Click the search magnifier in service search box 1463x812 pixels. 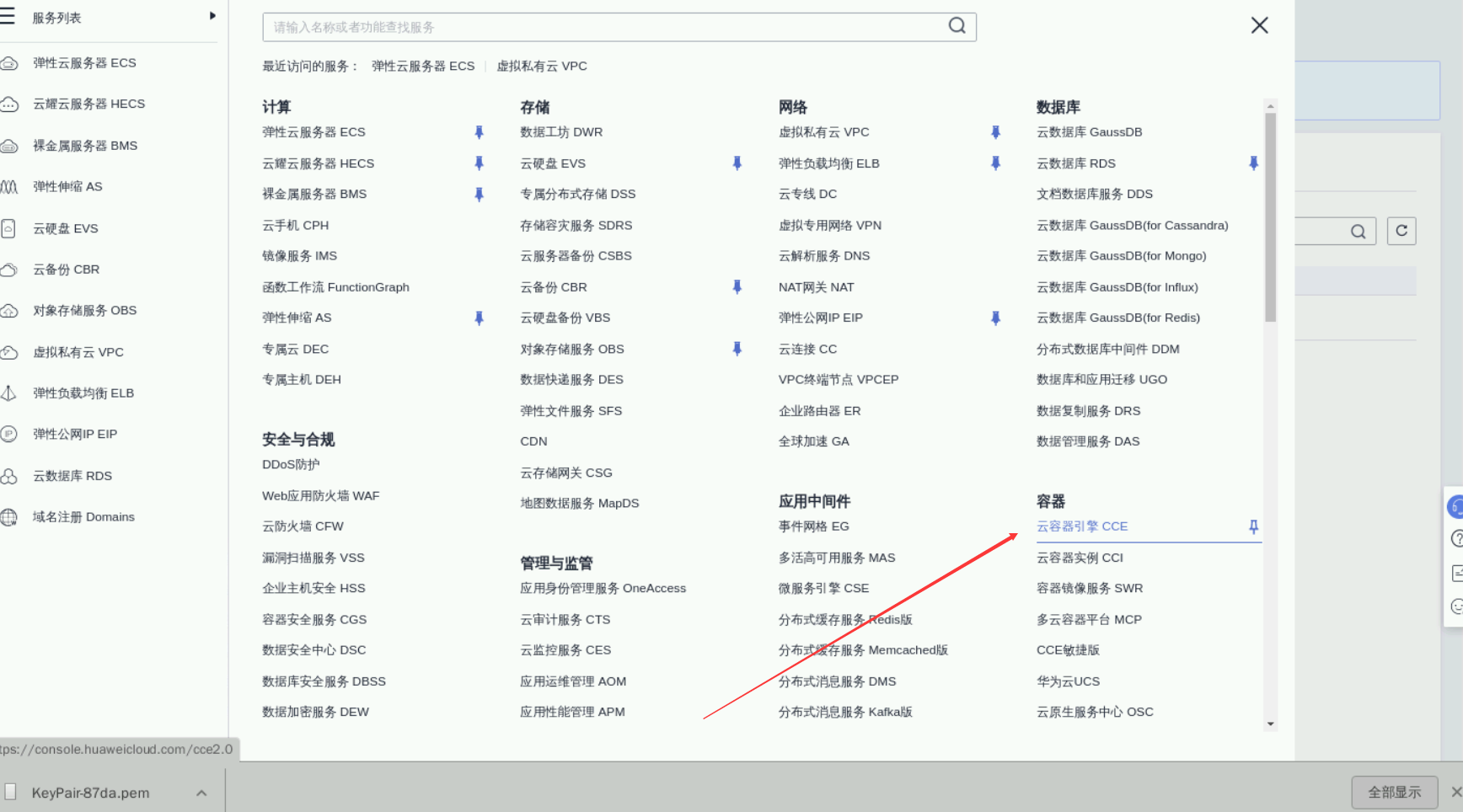point(957,26)
